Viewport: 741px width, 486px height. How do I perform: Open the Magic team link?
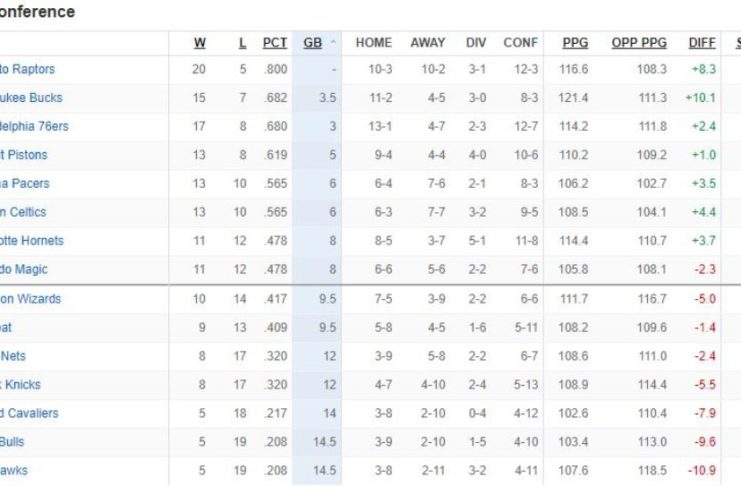click(24, 269)
